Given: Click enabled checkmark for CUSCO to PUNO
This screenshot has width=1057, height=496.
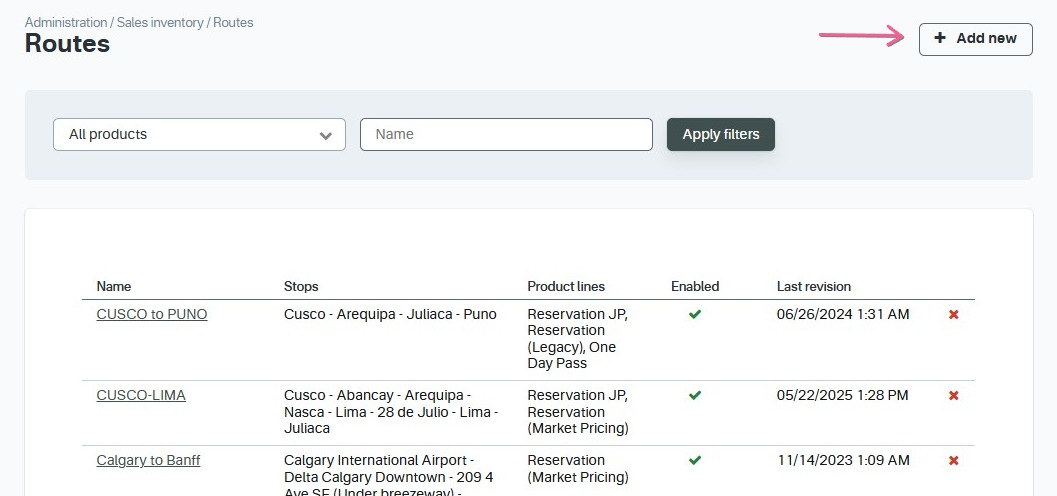Looking at the screenshot, I should coord(695,314).
